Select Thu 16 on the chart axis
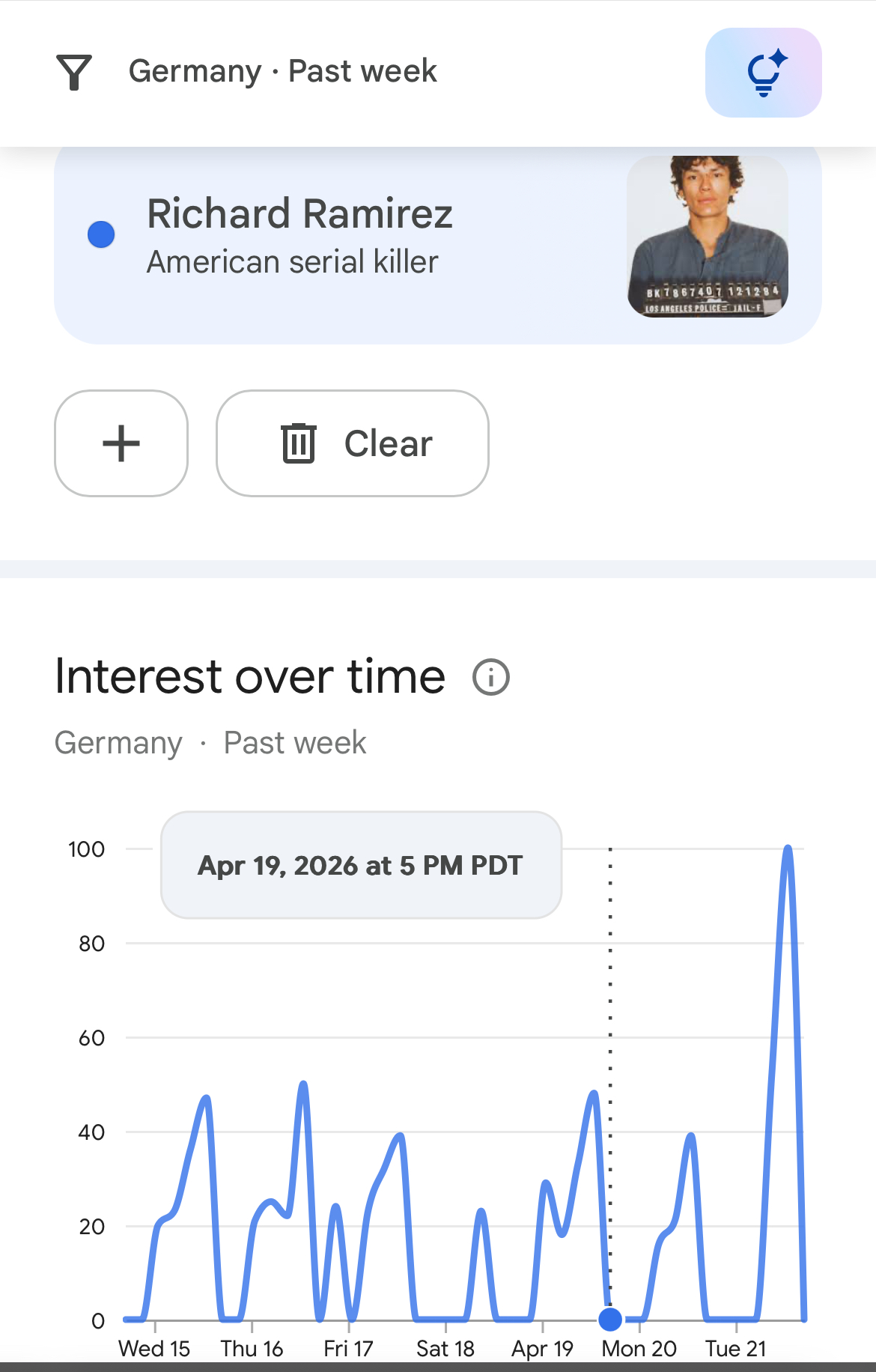The height and width of the screenshot is (1372, 876). tap(252, 1349)
